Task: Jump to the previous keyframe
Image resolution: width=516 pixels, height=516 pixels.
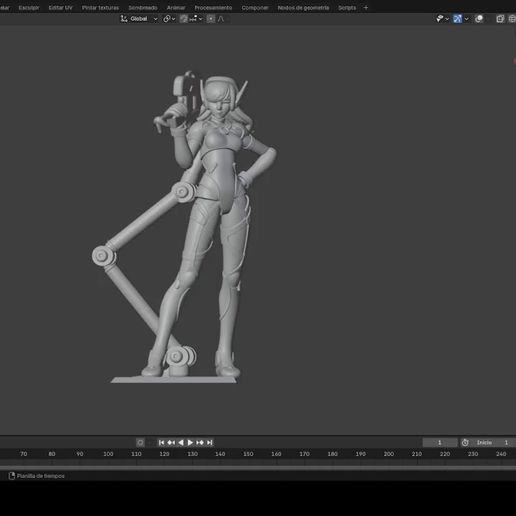Action: (171, 442)
